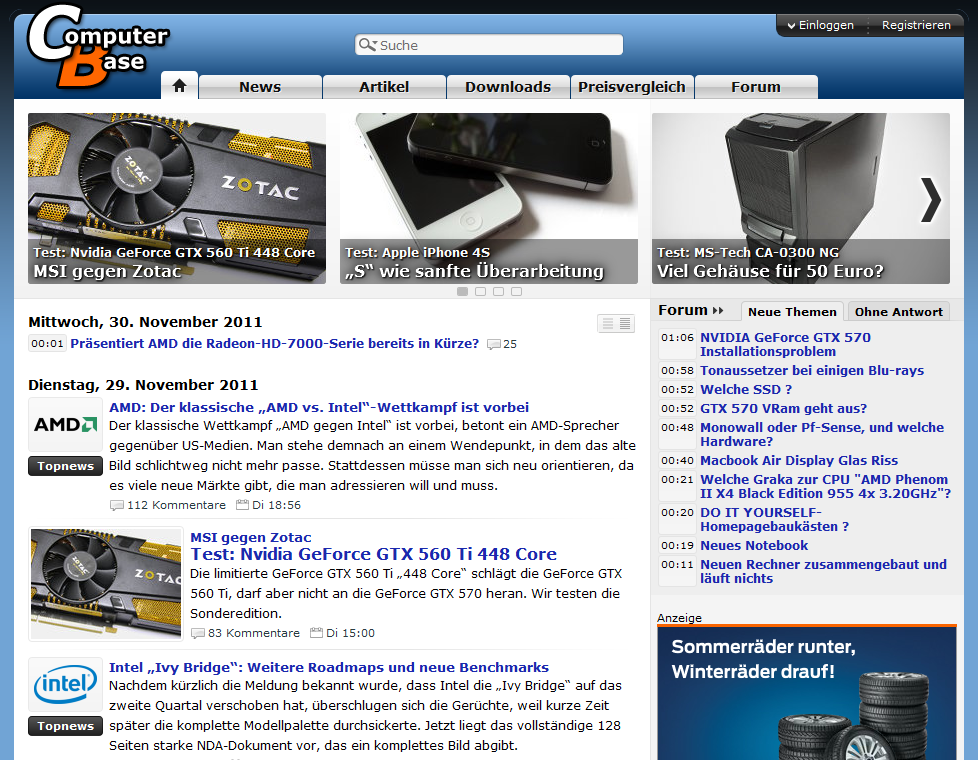
Task: Click 'MSI gegen Zotac' article subtitle link
Action: [x=251, y=537]
